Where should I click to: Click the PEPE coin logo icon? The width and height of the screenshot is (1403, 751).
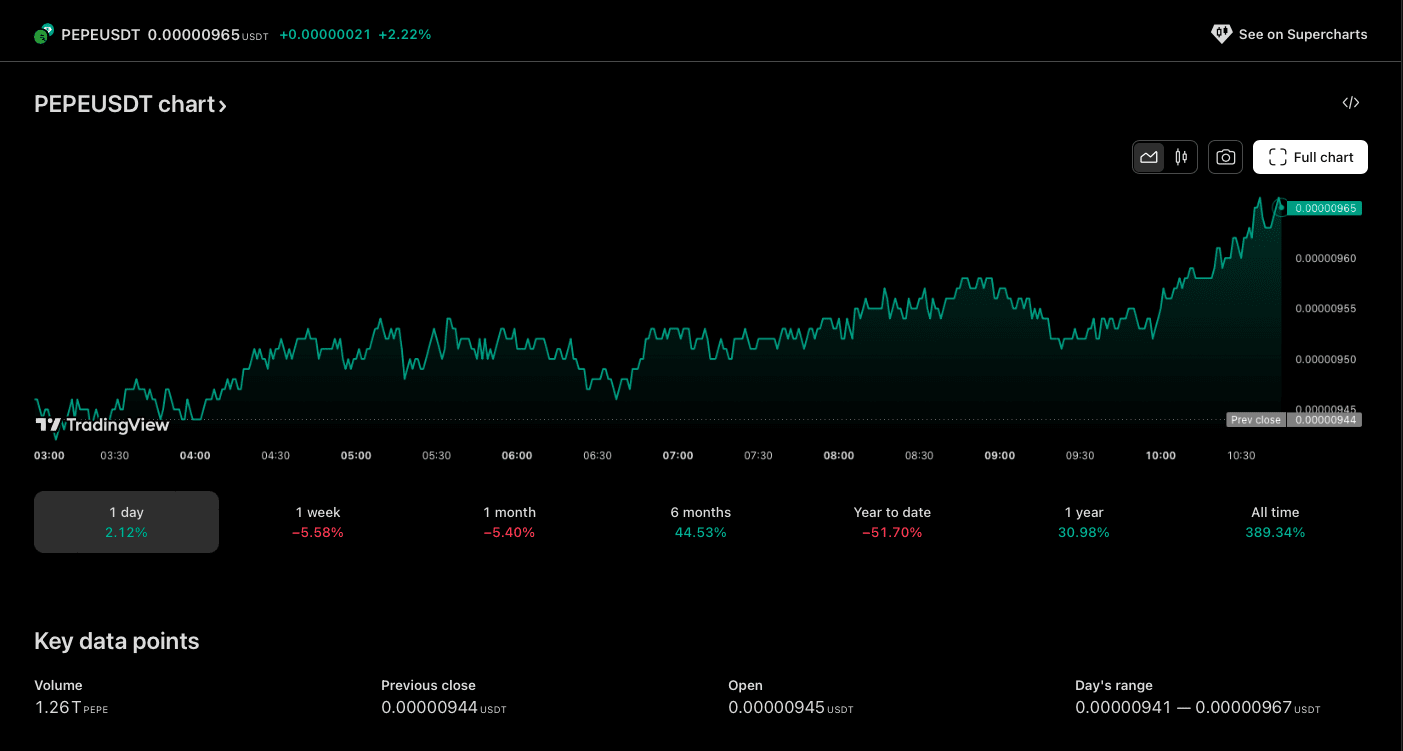click(x=43, y=34)
